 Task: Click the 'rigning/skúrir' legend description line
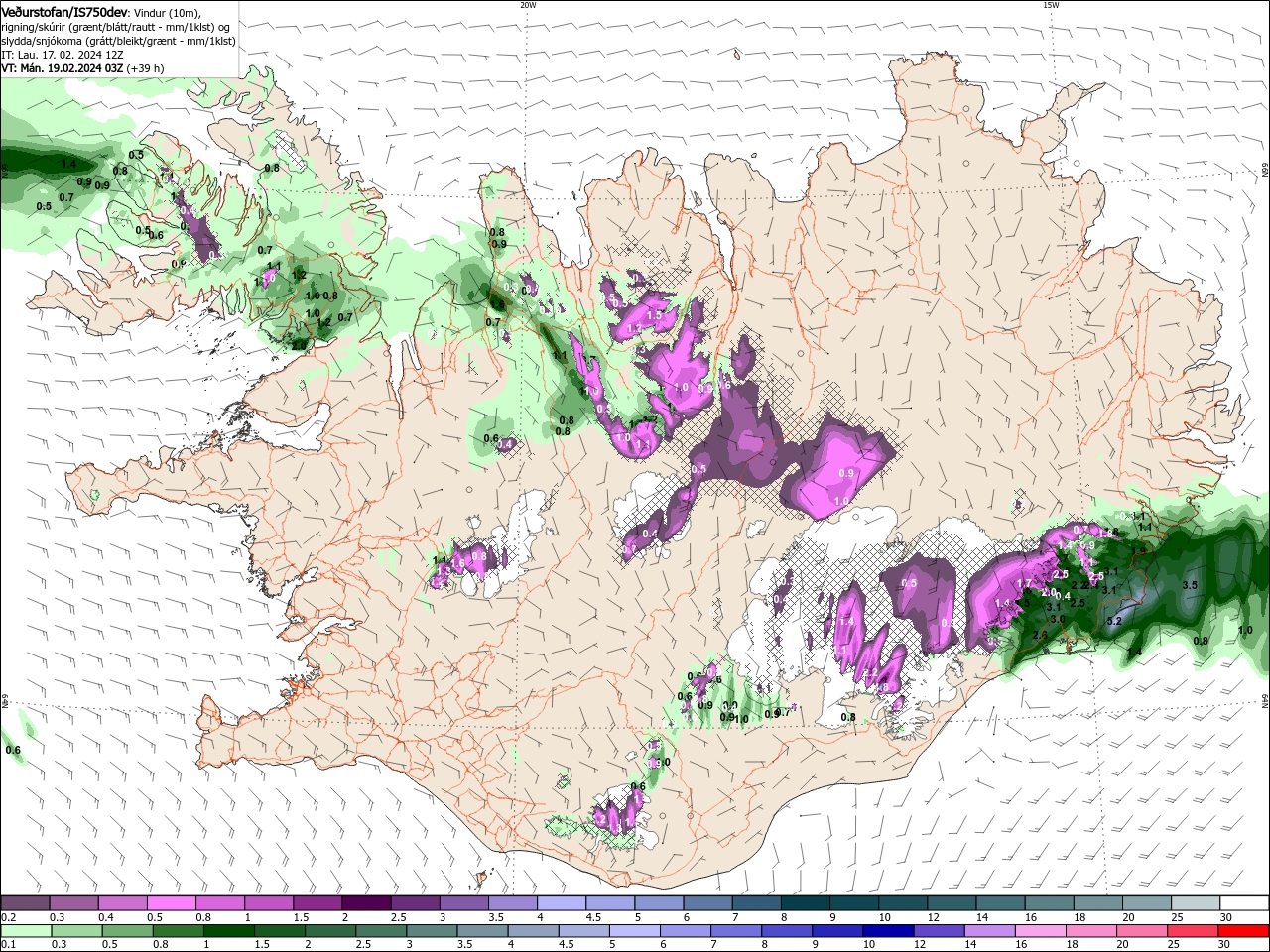pyautogui.click(x=115, y=27)
